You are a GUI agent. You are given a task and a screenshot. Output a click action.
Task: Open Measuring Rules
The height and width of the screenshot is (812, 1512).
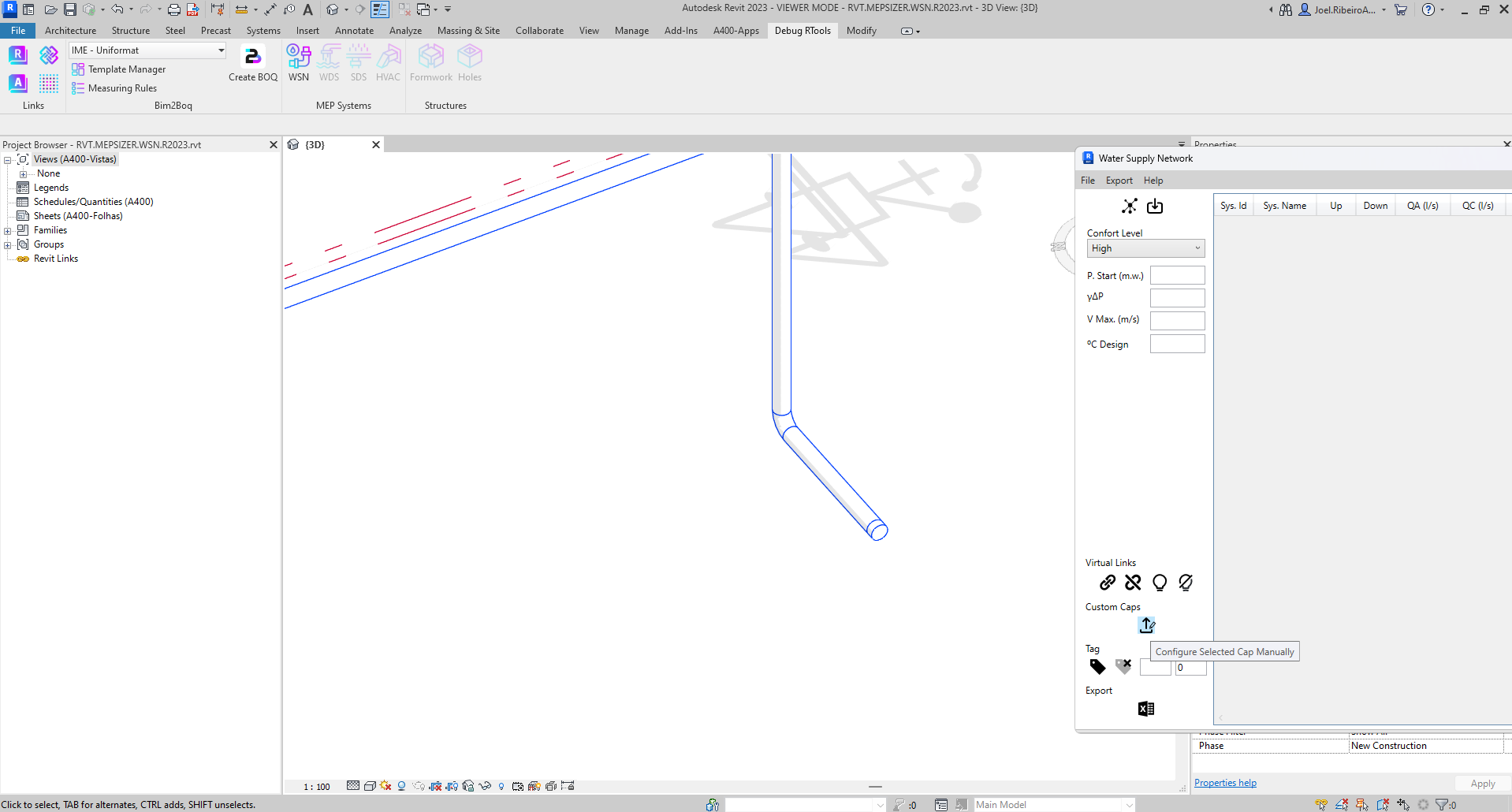pyautogui.click(x=114, y=88)
